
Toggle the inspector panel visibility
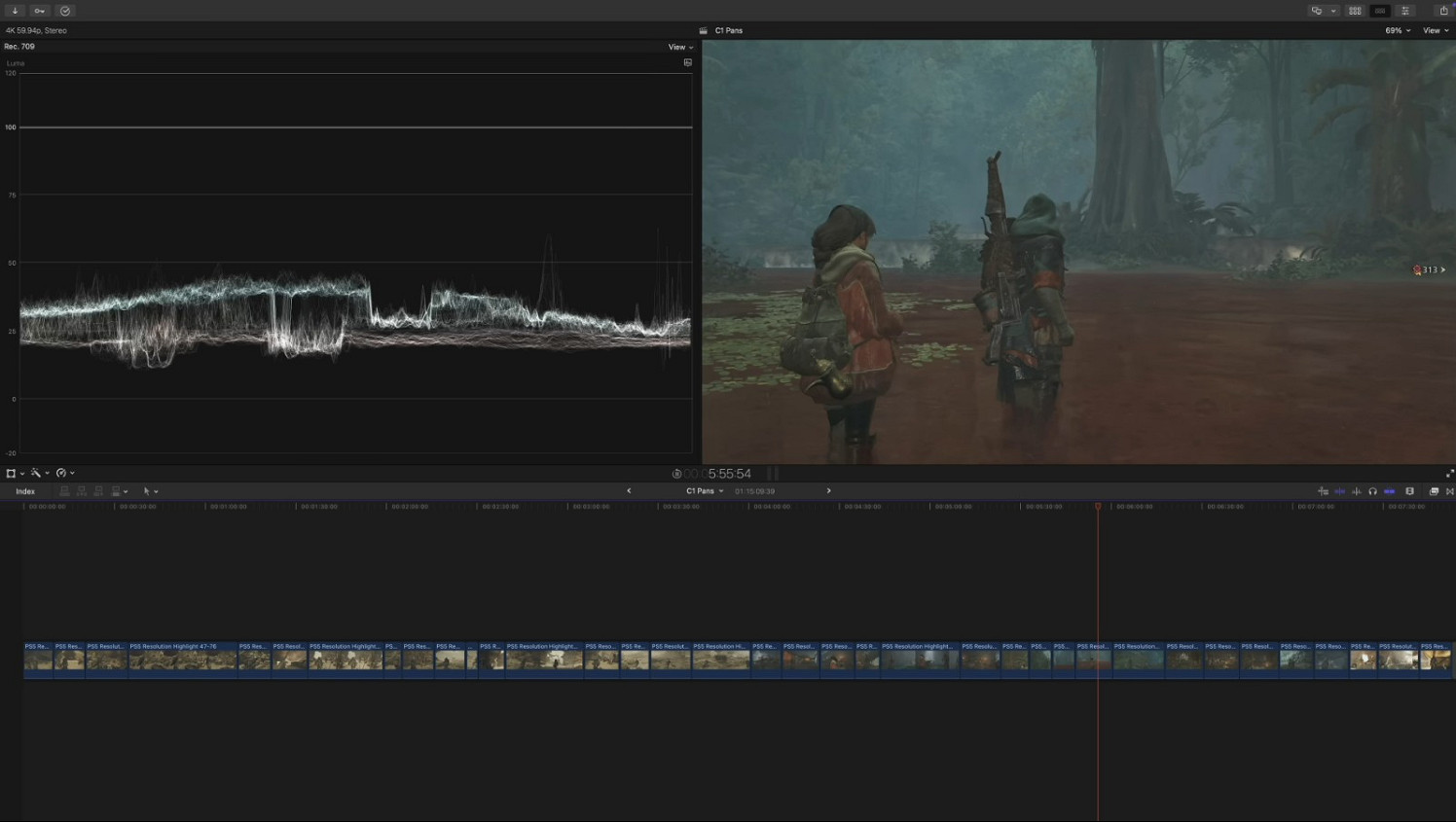[1405, 11]
